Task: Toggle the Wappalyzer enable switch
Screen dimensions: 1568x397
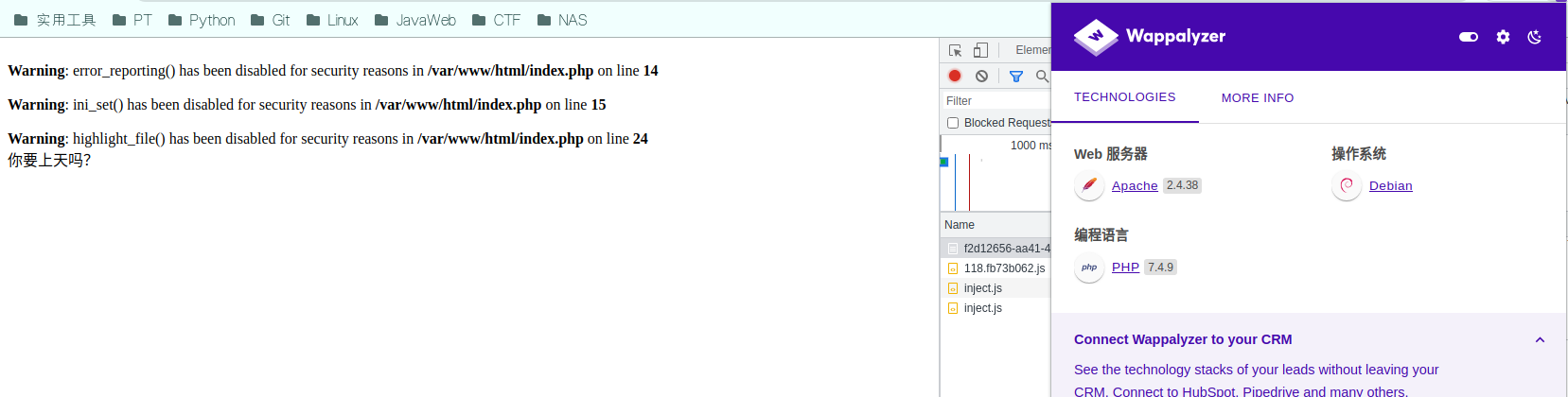Action: 1469,37
